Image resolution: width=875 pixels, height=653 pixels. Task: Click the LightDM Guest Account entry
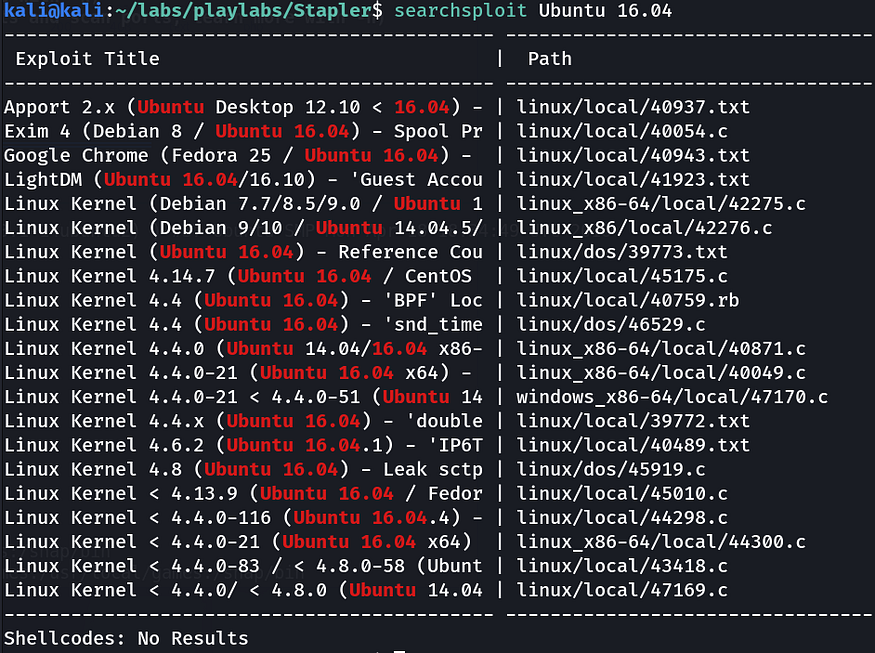pyautogui.click(x=243, y=180)
